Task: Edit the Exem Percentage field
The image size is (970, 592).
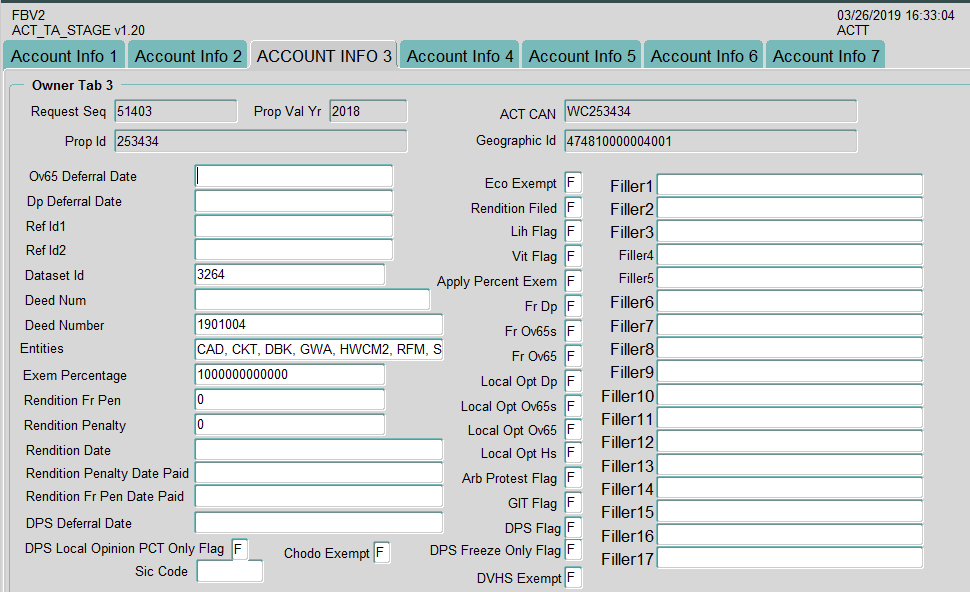Action: click(289, 375)
